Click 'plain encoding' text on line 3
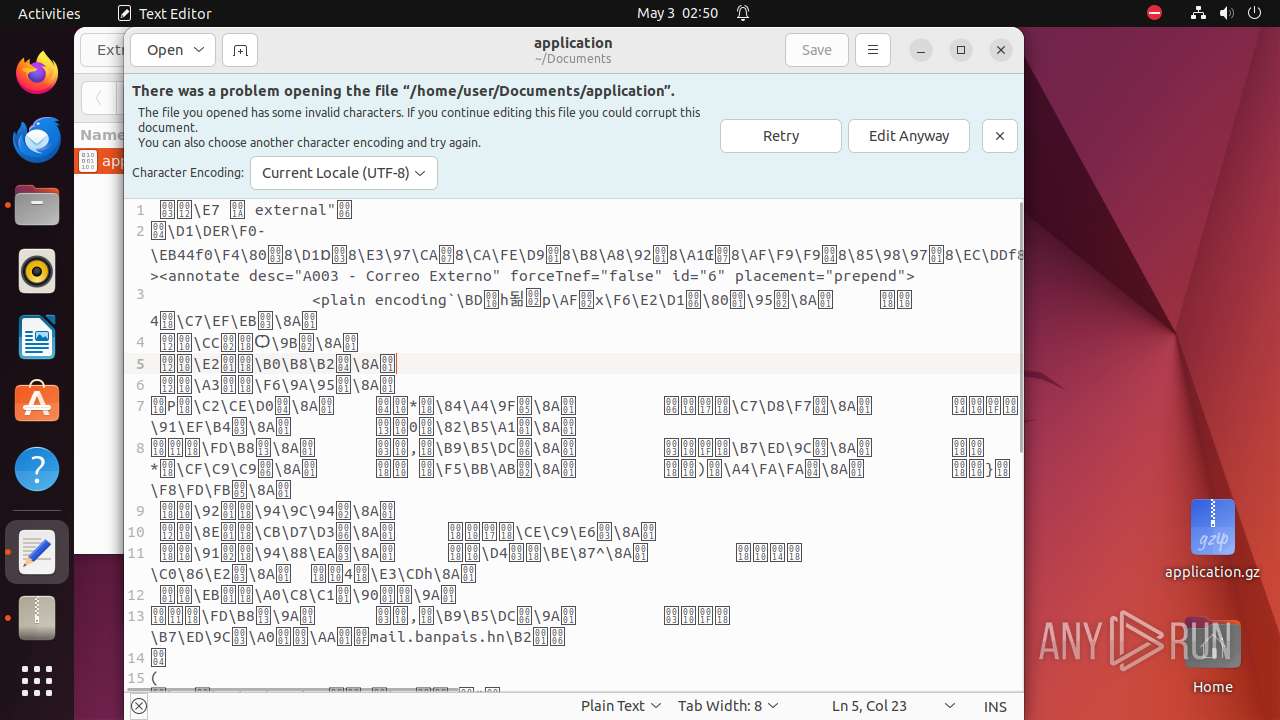This screenshot has width=1280, height=720. 384,300
